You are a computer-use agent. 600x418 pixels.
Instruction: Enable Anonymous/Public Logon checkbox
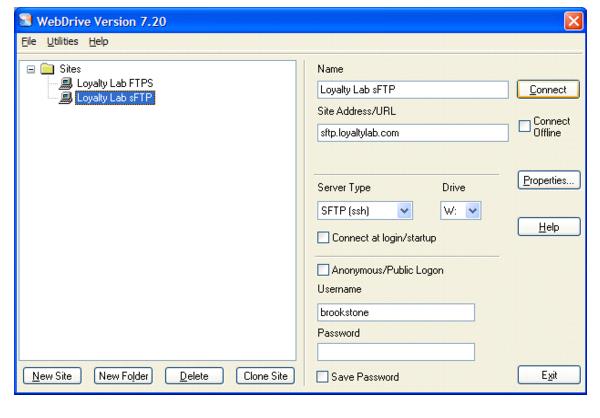click(323, 270)
